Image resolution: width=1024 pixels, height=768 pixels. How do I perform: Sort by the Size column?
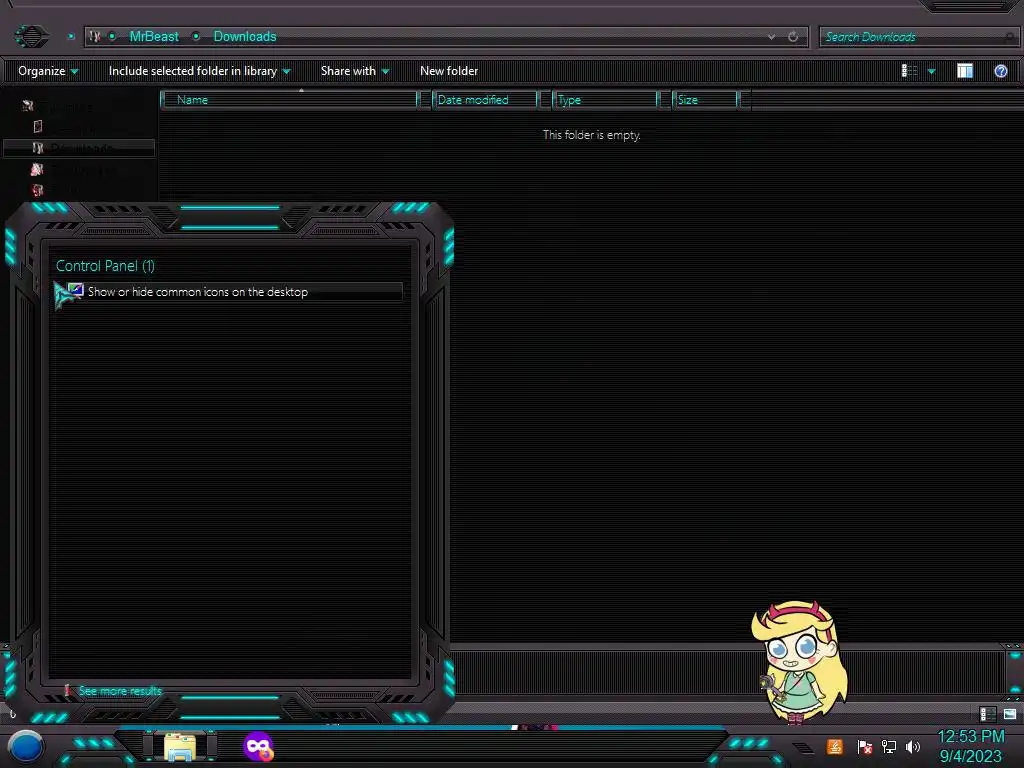click(705, 100)
